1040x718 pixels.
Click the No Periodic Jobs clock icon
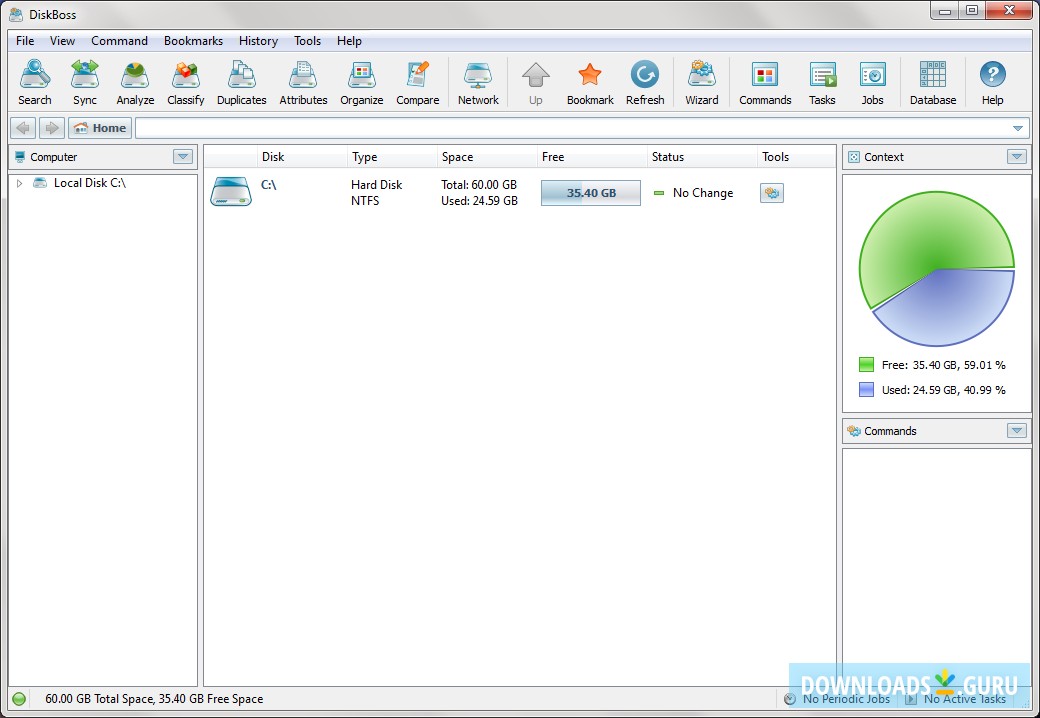point(789,699)
